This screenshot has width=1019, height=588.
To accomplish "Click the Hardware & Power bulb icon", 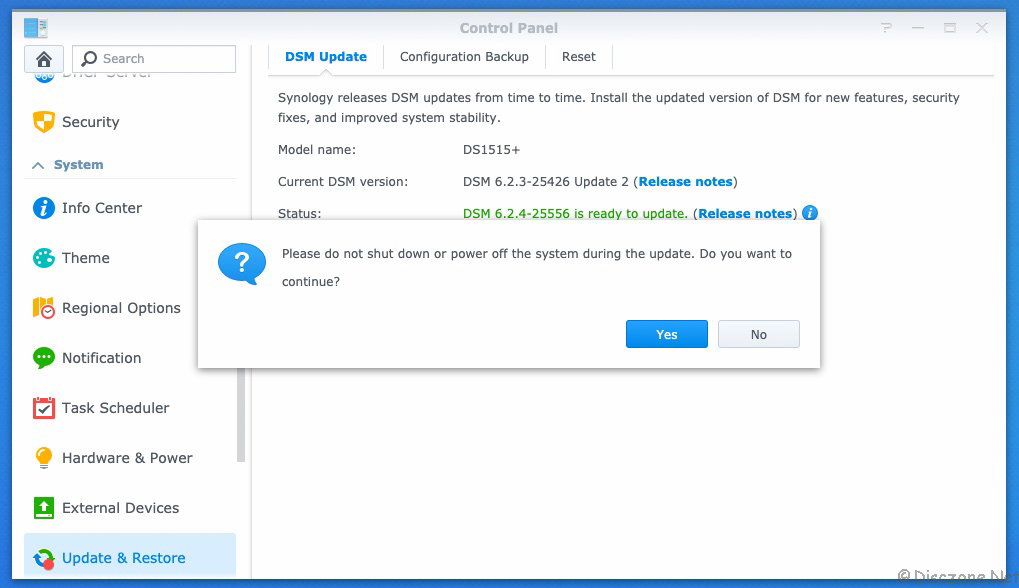I will click(44, 458).
